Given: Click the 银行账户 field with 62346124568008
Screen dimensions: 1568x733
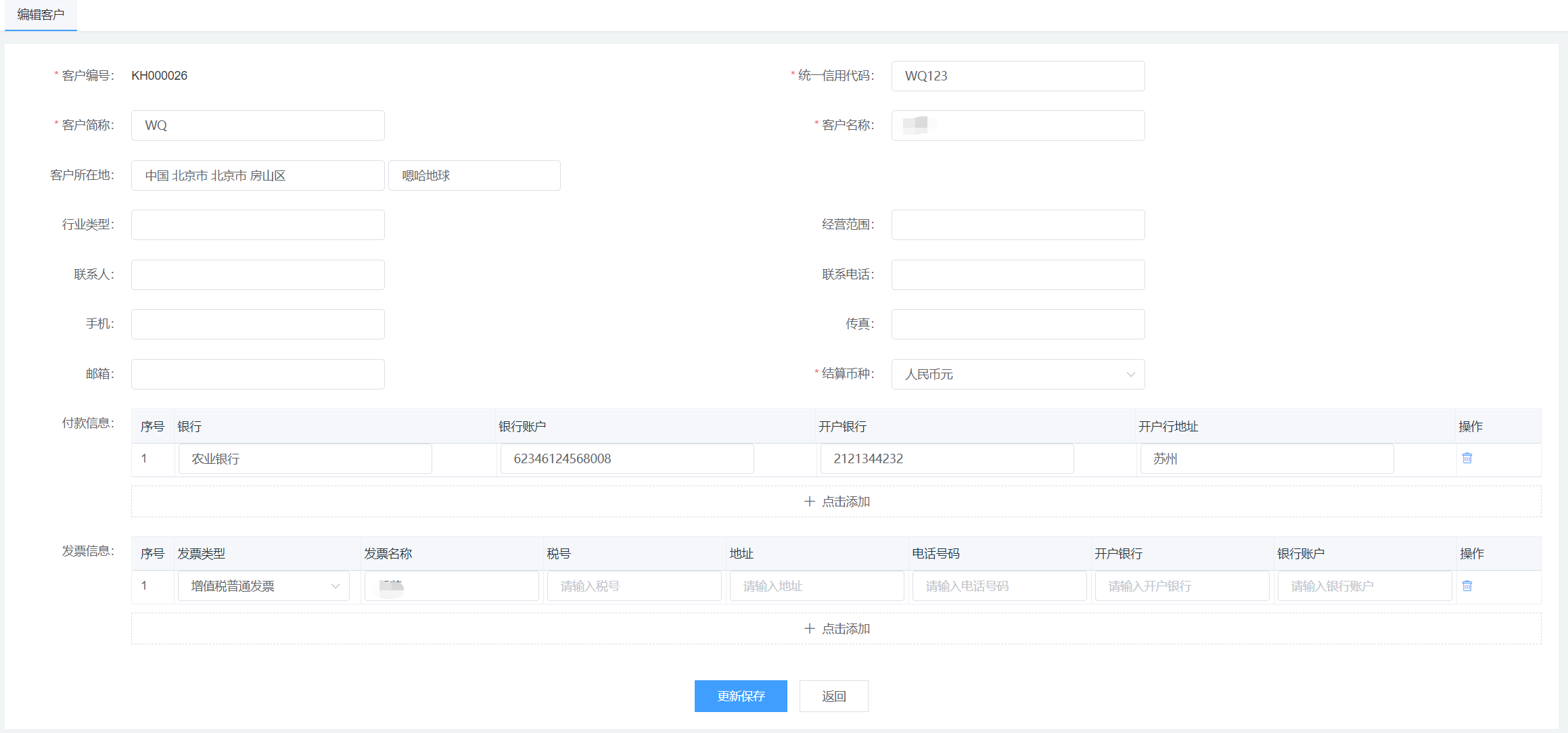Looking at the screenshot, I should point(626,458).
